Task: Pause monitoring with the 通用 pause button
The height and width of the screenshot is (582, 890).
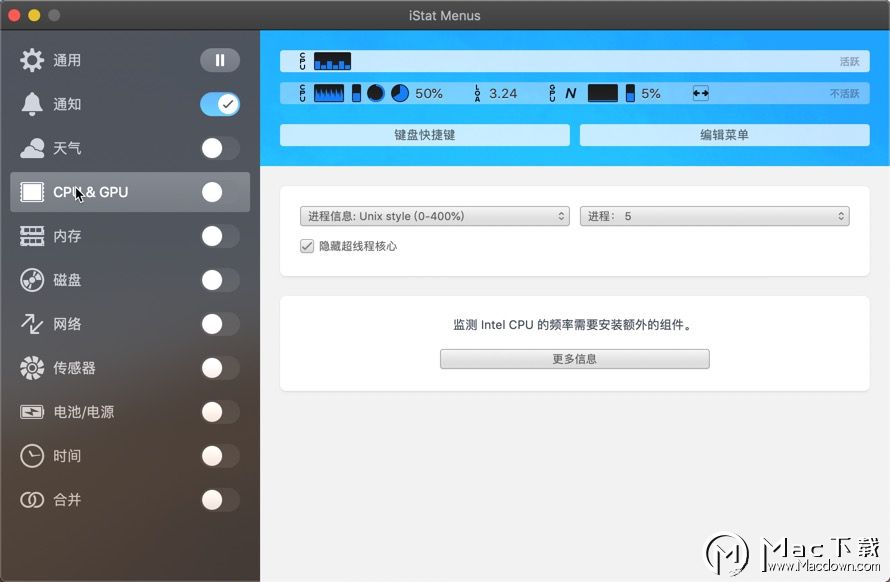Action: (220, 60)
